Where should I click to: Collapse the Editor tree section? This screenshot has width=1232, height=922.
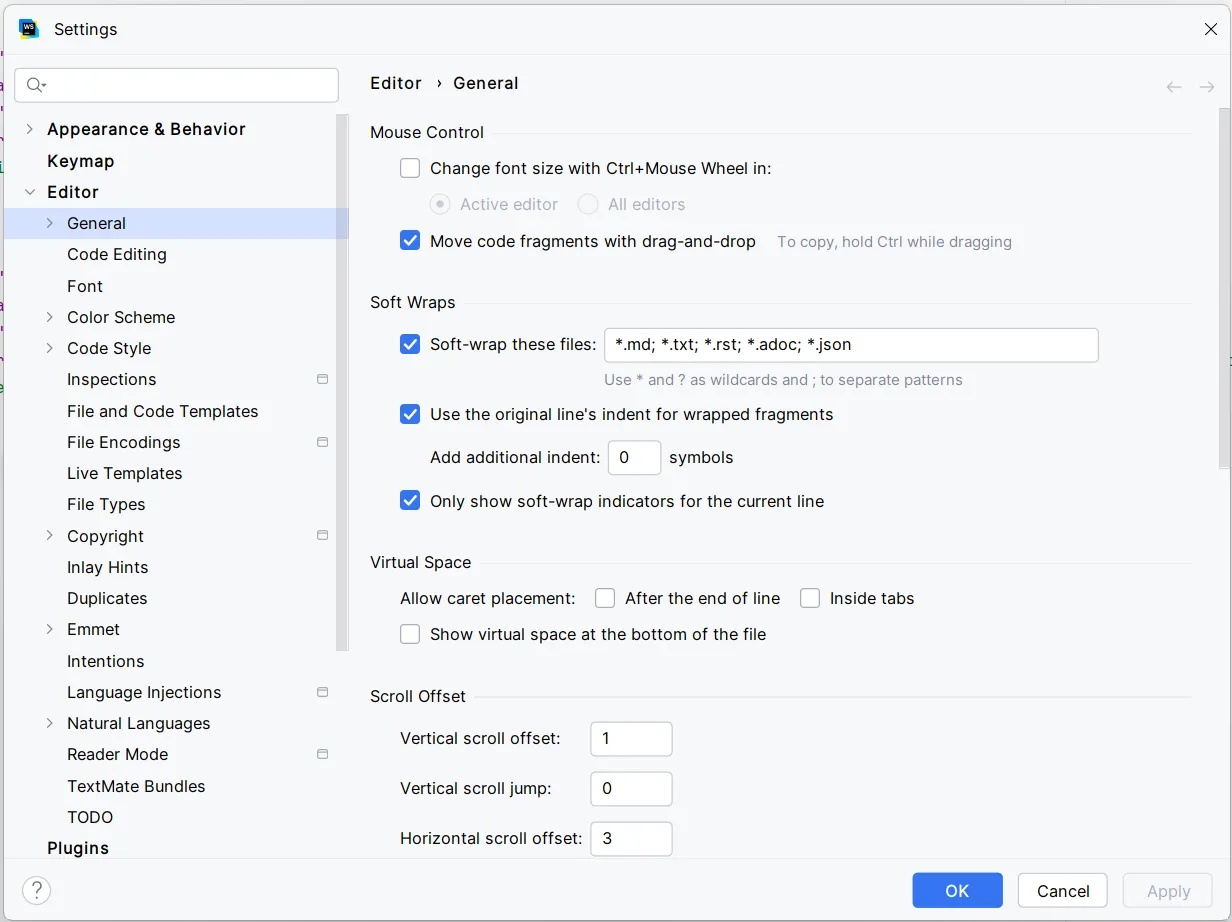click(x=29, y=192)
